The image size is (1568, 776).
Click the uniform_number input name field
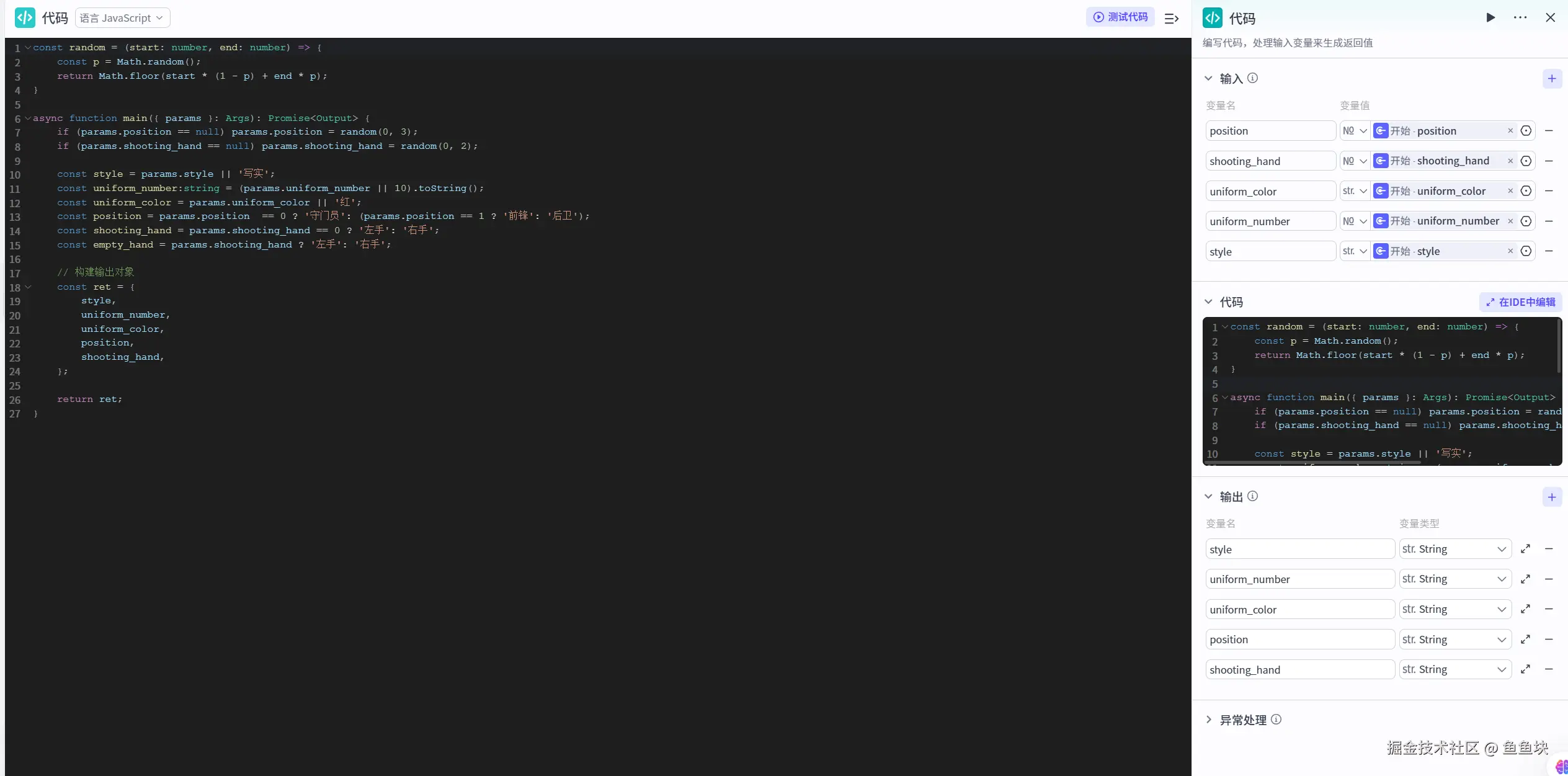point(1270,221)
